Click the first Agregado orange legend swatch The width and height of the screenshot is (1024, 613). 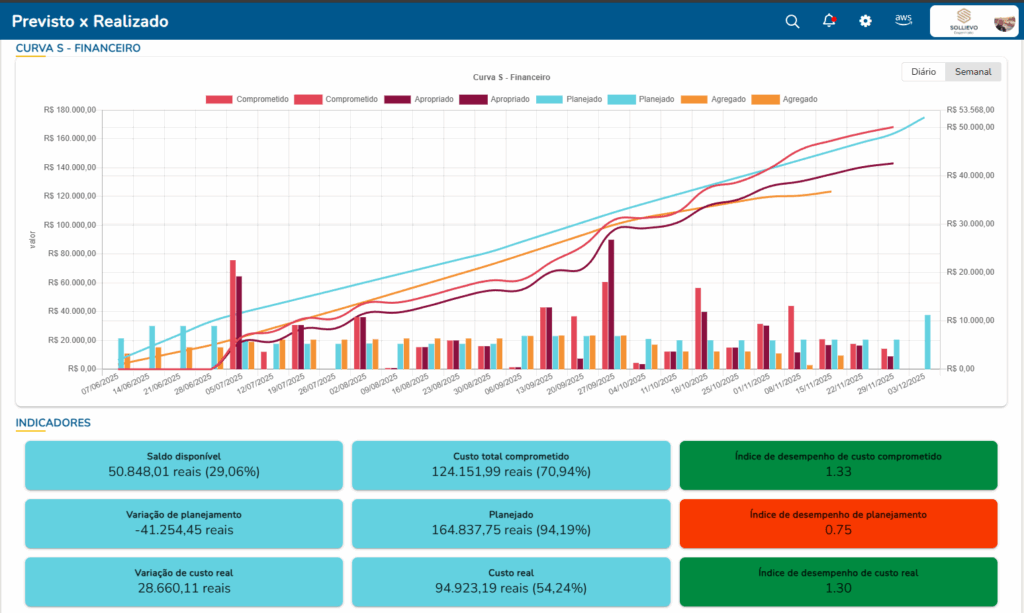700,99
